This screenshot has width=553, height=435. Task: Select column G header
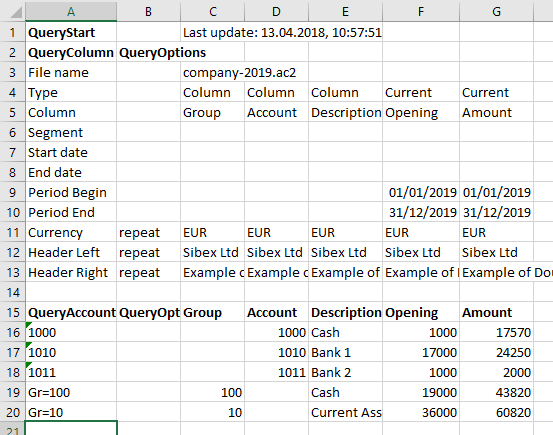pos(496,12)
